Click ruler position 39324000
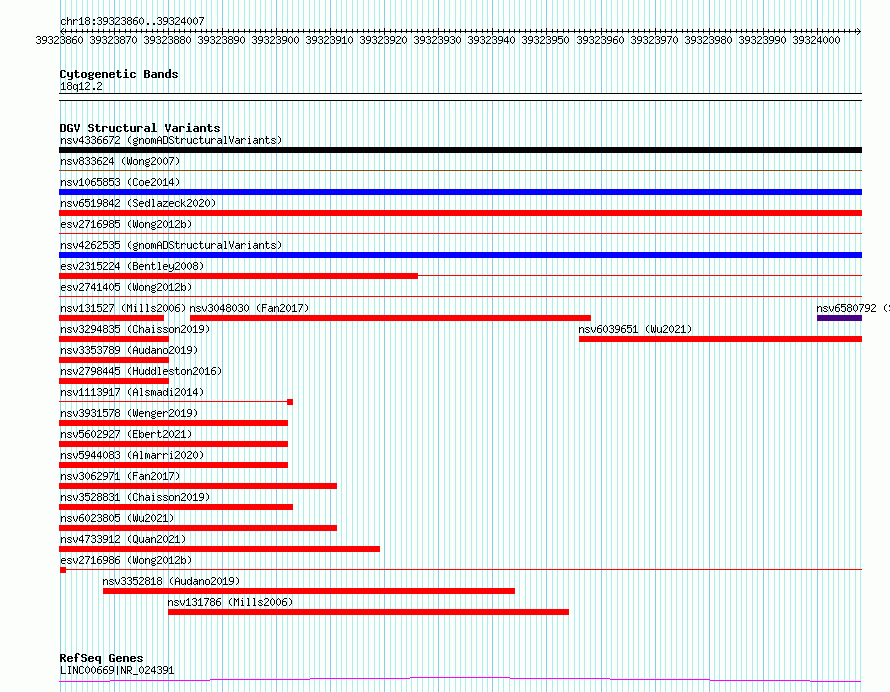 tap(816, 40)
